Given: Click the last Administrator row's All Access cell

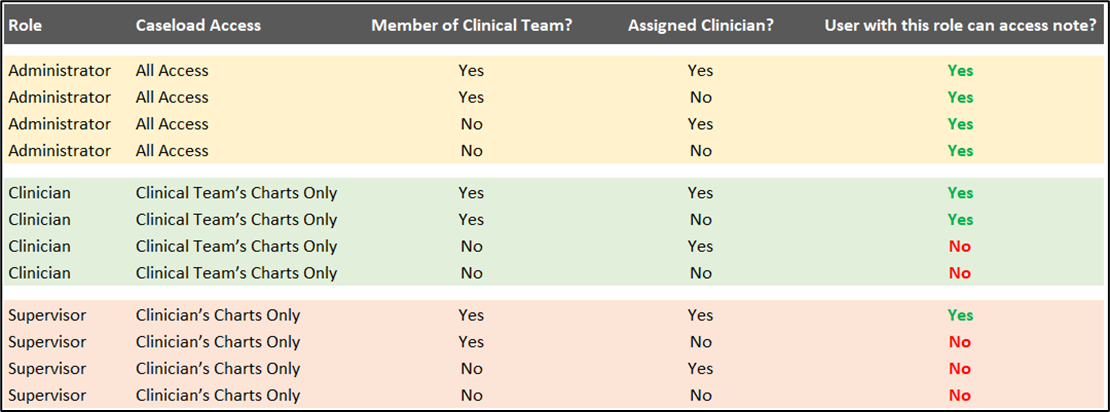Looking at the screenshot, I should (x=172, y=151).
